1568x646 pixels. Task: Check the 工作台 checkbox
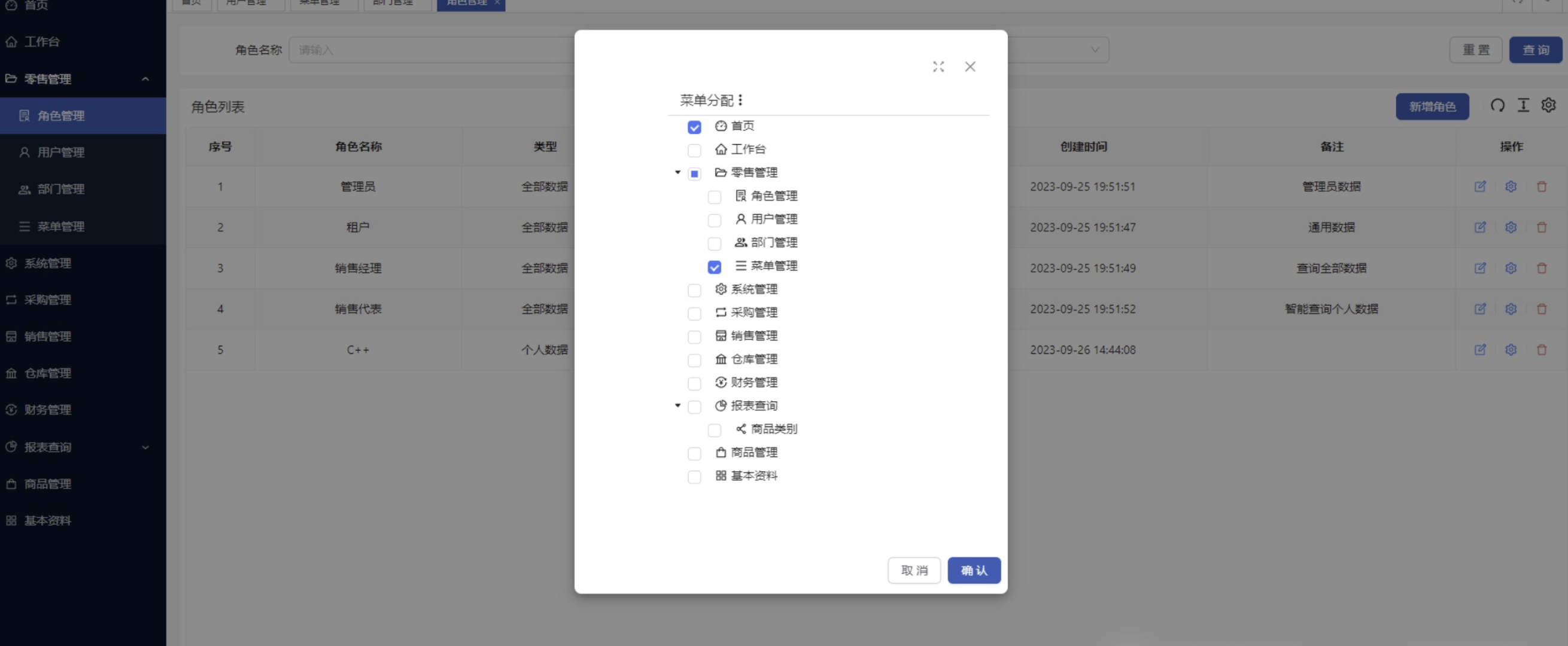pos(694,150)
